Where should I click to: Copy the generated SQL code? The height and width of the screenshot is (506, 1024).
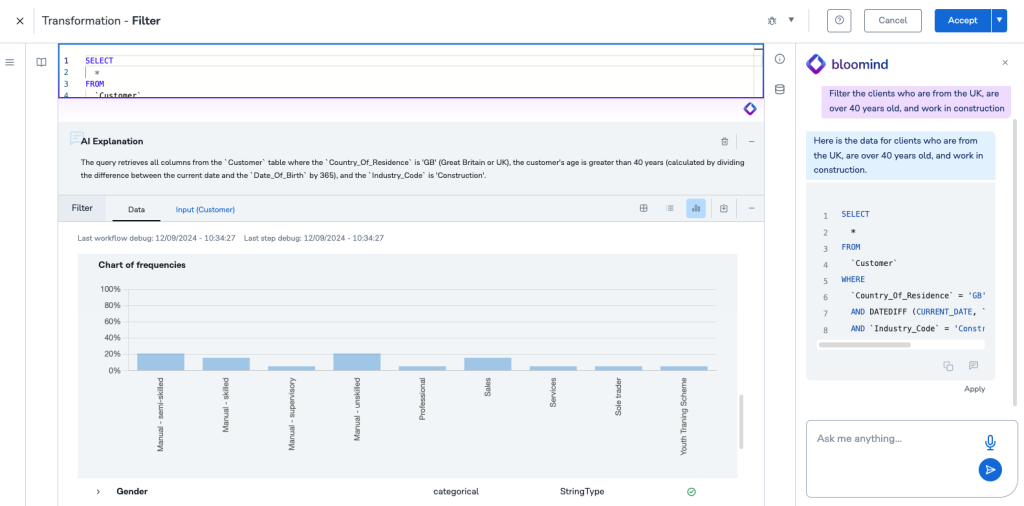pyautogui.click(x=948, y=366)
